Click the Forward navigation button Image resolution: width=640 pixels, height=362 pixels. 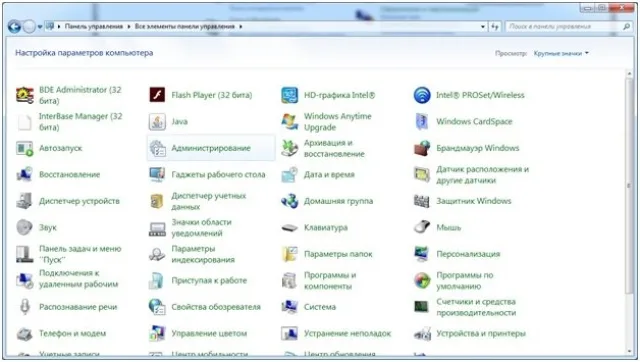29,27
